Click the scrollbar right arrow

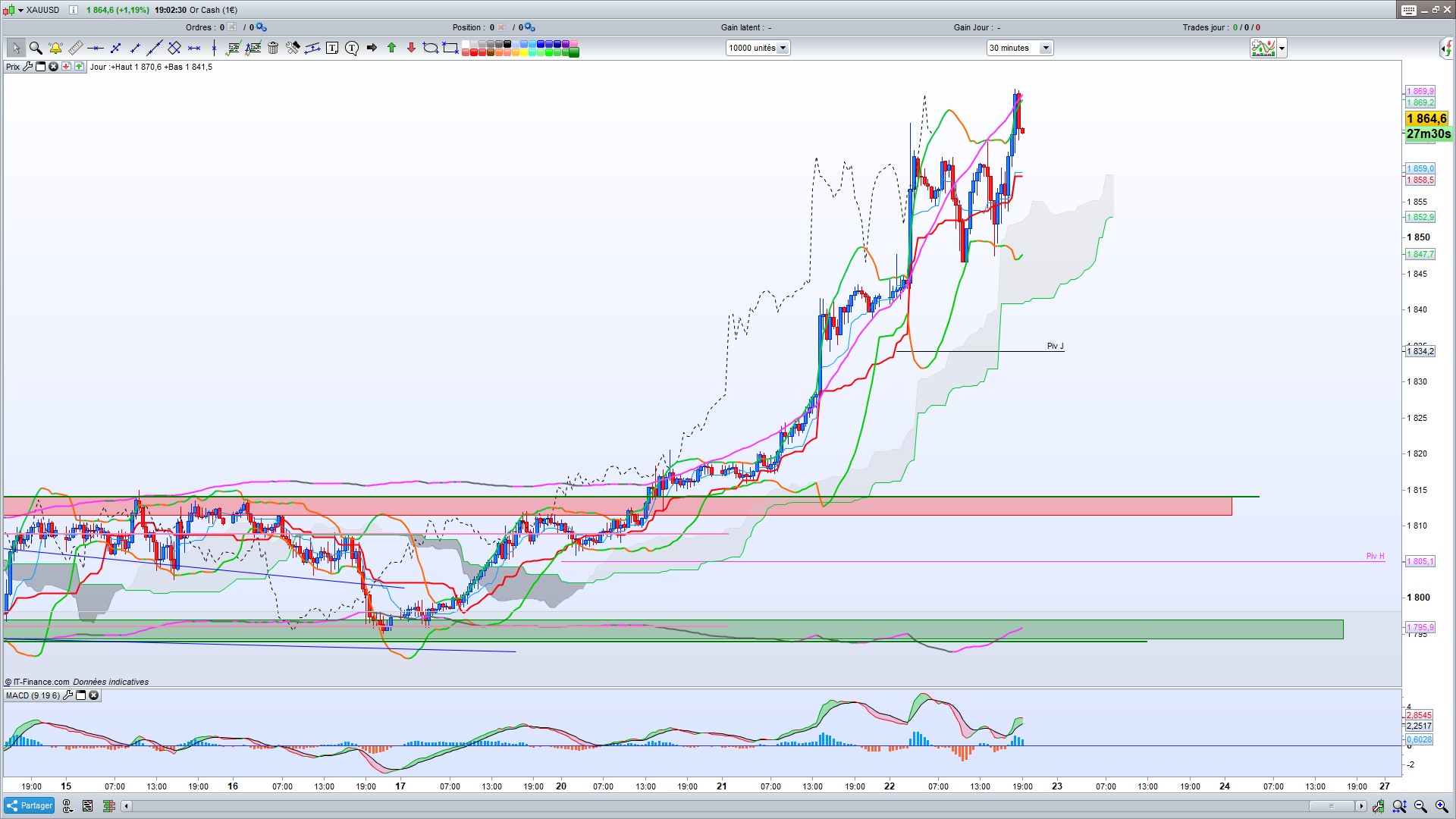coord(1361,806)
